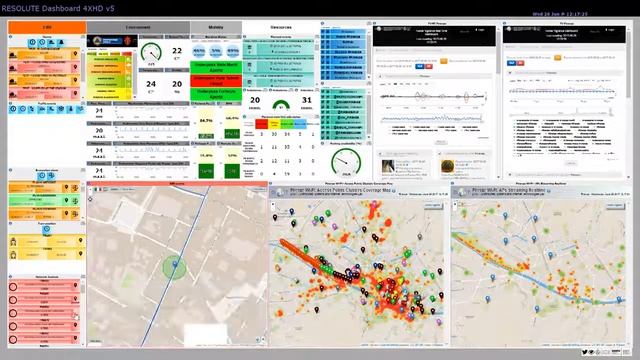Select the orange header tab at top left

pos(47,27)
